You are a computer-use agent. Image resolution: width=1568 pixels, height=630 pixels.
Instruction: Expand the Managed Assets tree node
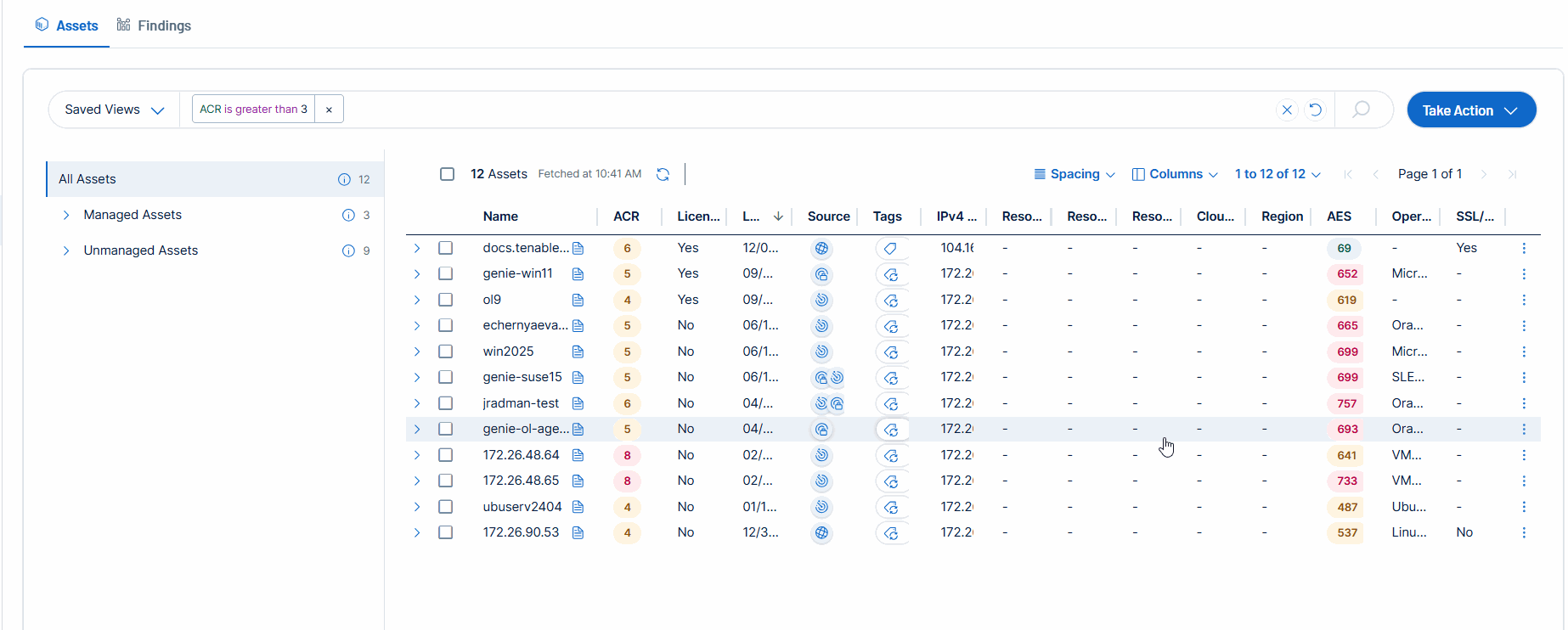click(x=66, y=215)
